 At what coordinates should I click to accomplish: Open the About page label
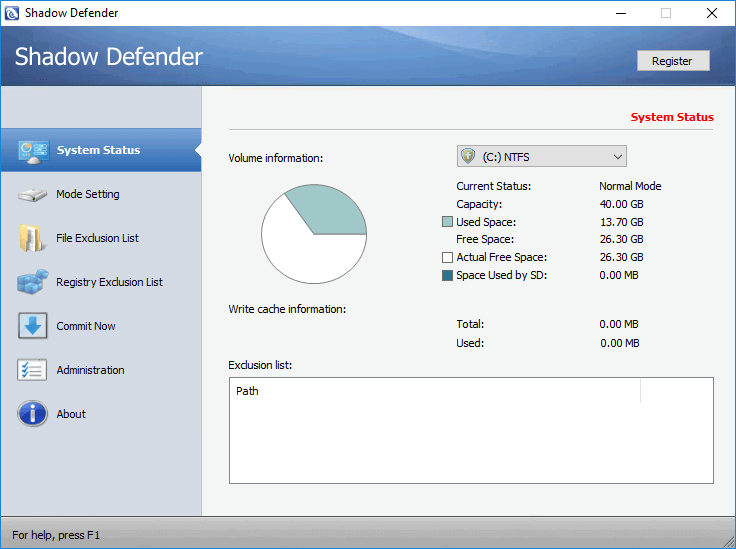71,414
